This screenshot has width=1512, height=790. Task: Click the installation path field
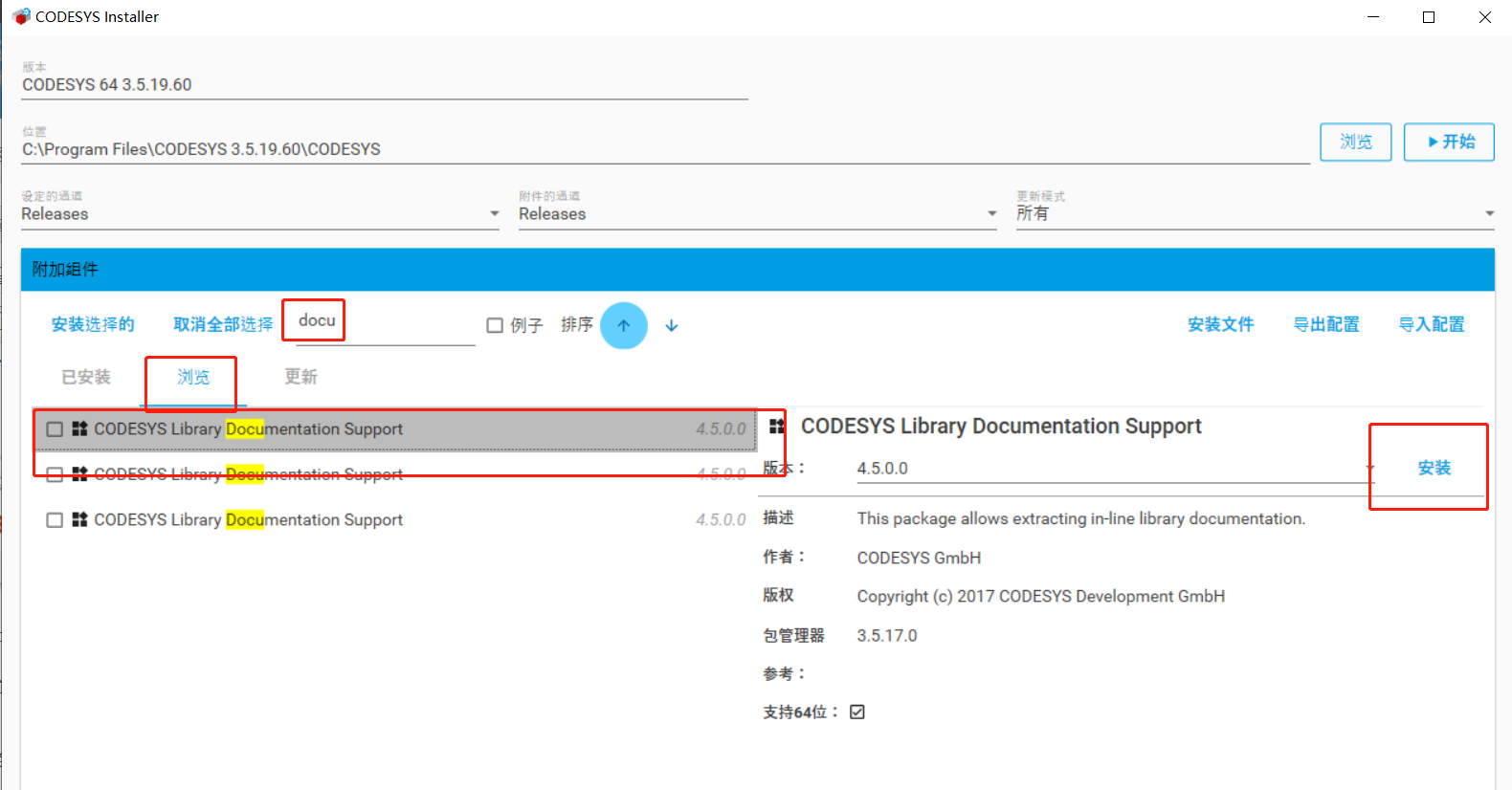point(665,149)
